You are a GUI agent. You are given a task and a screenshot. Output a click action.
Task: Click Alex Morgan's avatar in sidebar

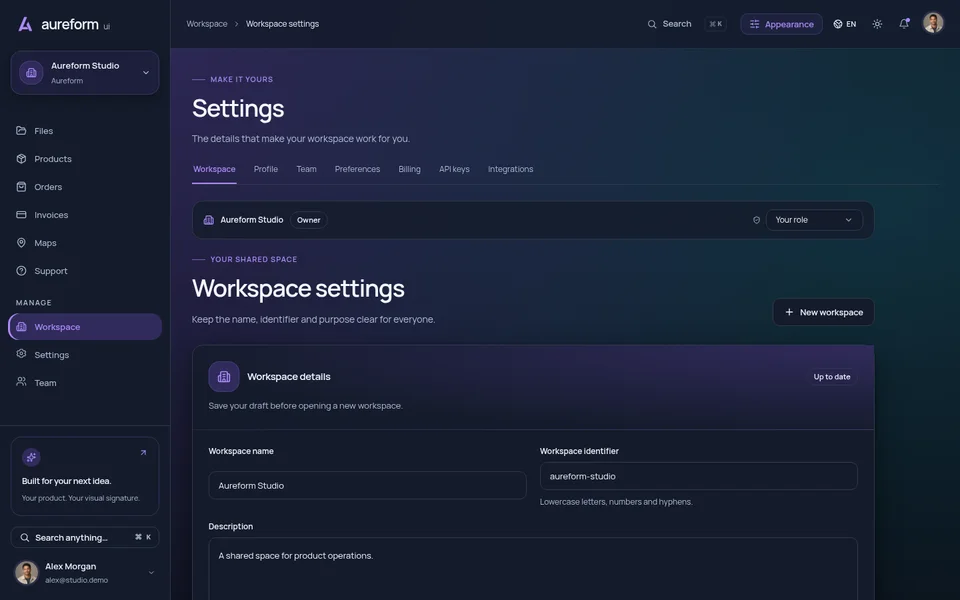coord(26,572)
